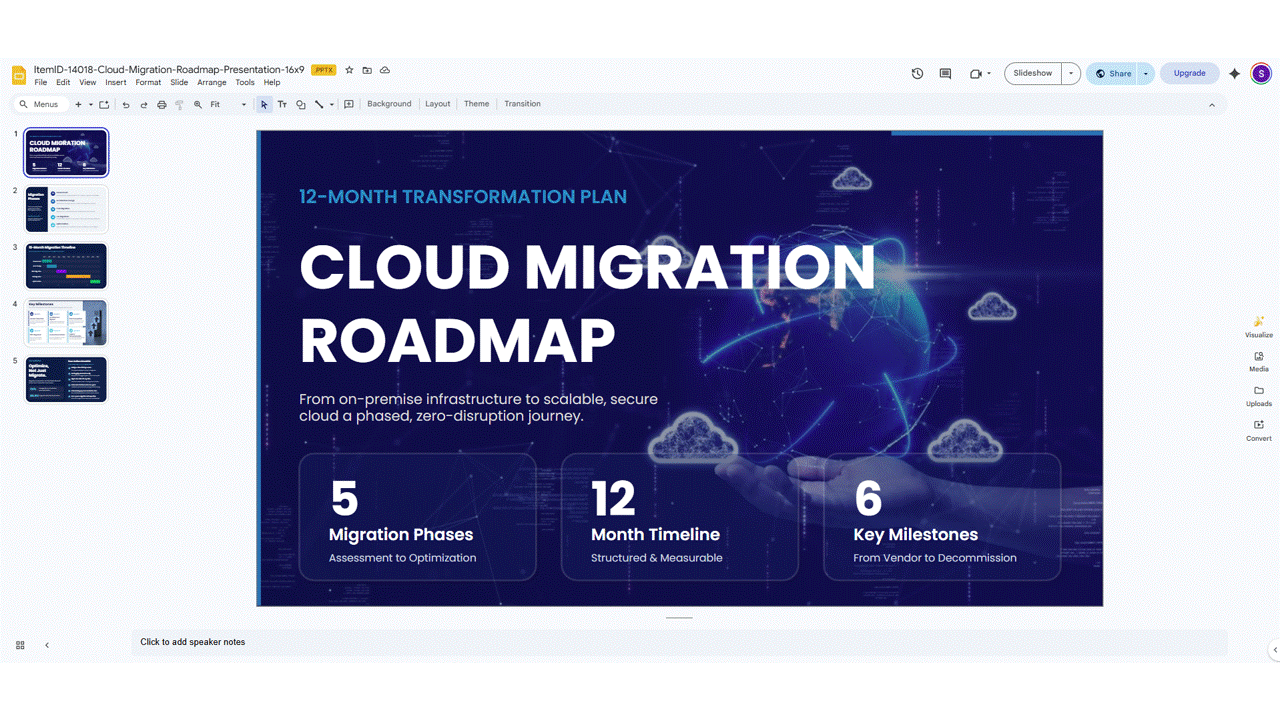Screen dimensions: 1280x720
Task: Open the Help menu
Action: (272, 83)
